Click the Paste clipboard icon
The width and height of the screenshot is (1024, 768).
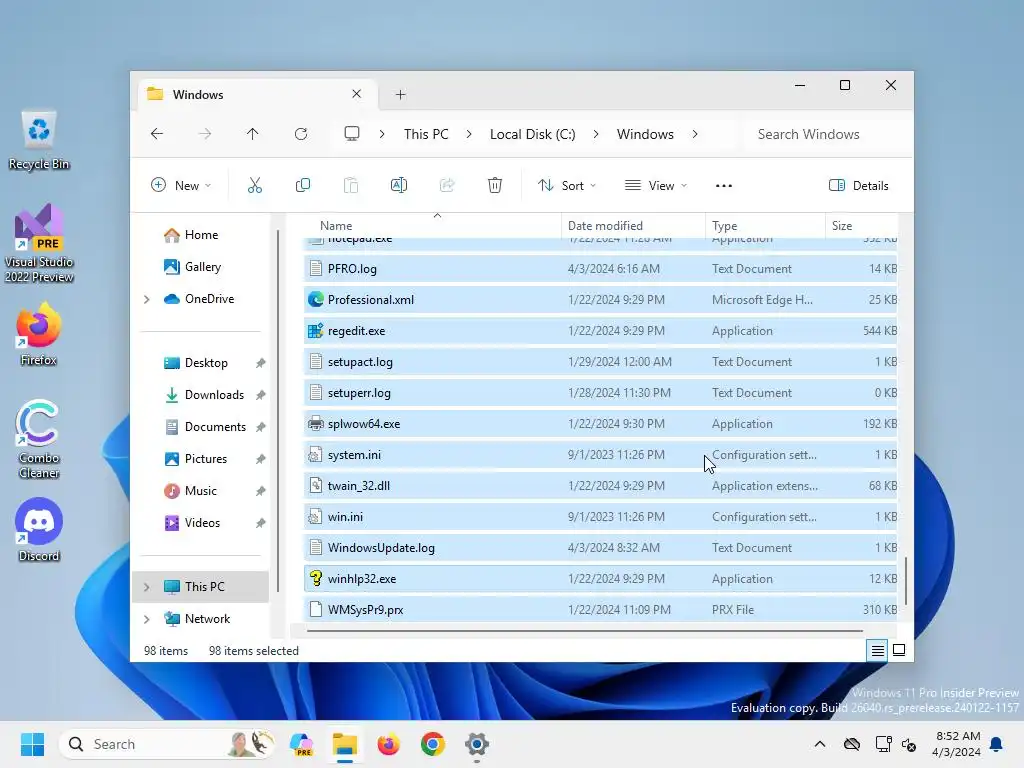pyautogui.click(x=351, y=185)
